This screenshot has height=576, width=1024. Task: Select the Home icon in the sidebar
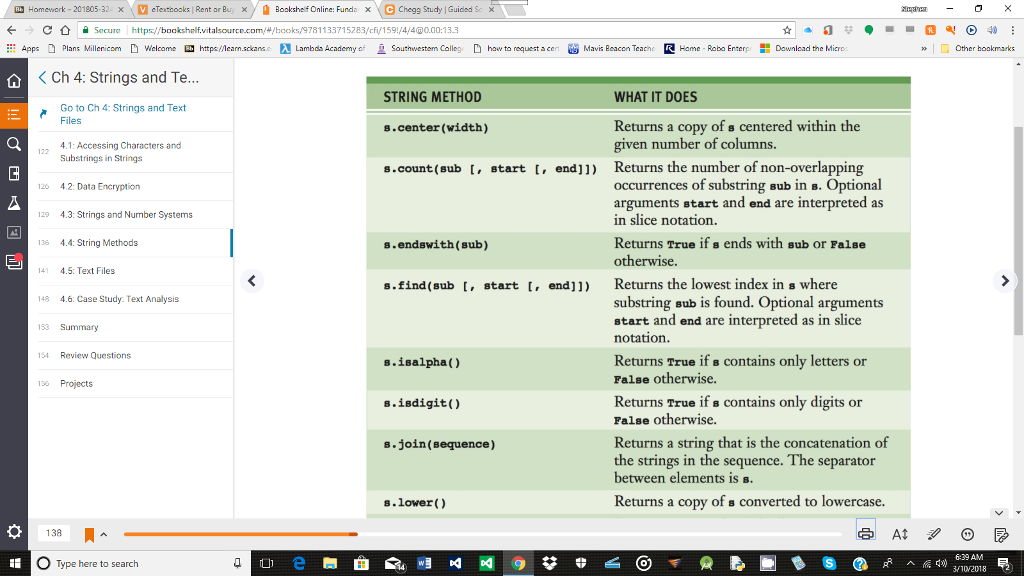15,81
